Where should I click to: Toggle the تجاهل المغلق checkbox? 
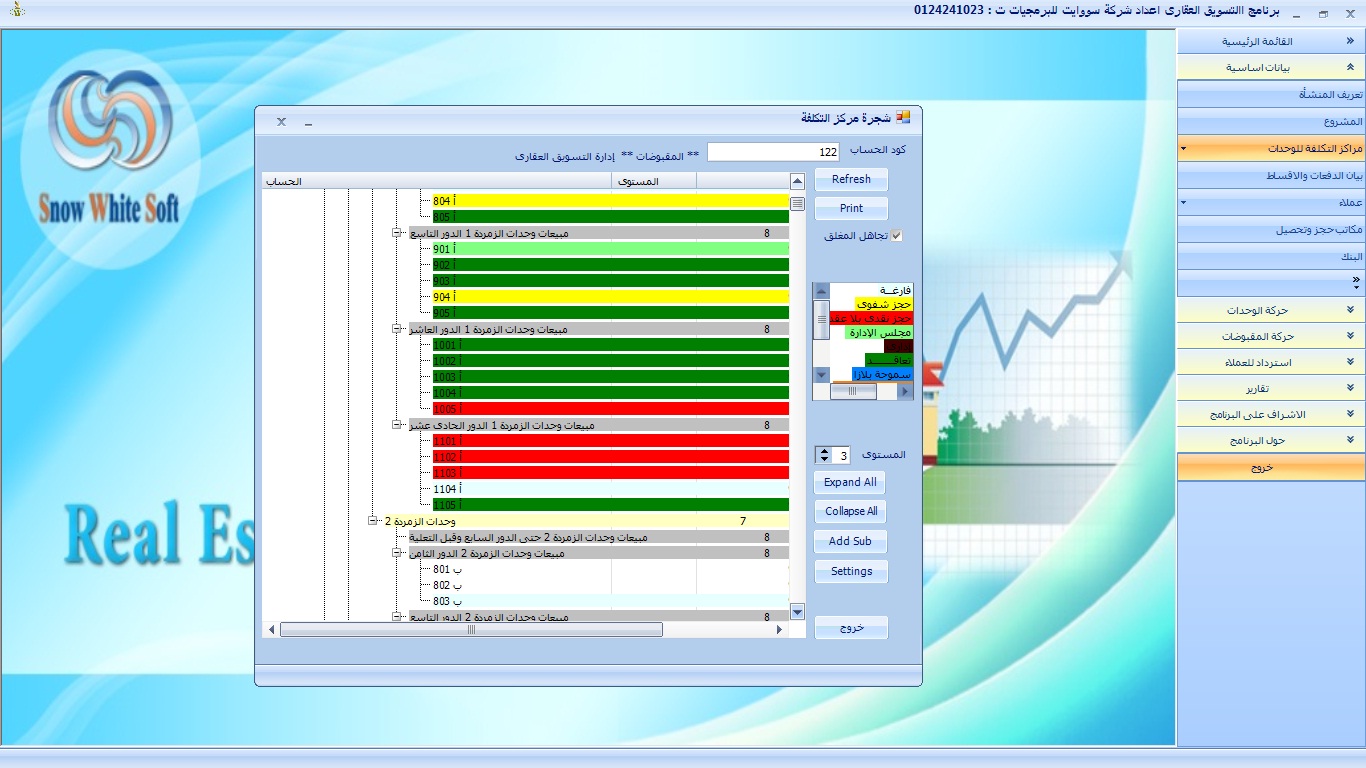point(897,237)
